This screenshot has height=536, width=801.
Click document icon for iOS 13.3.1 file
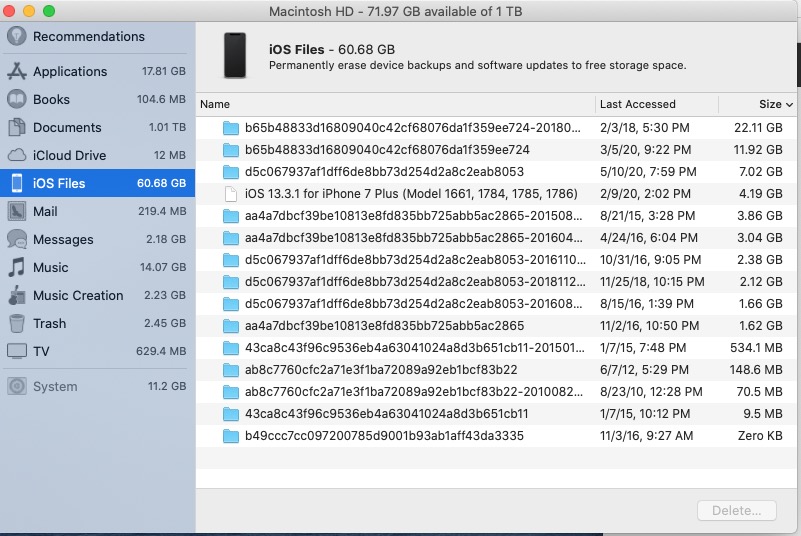(231, 194)
